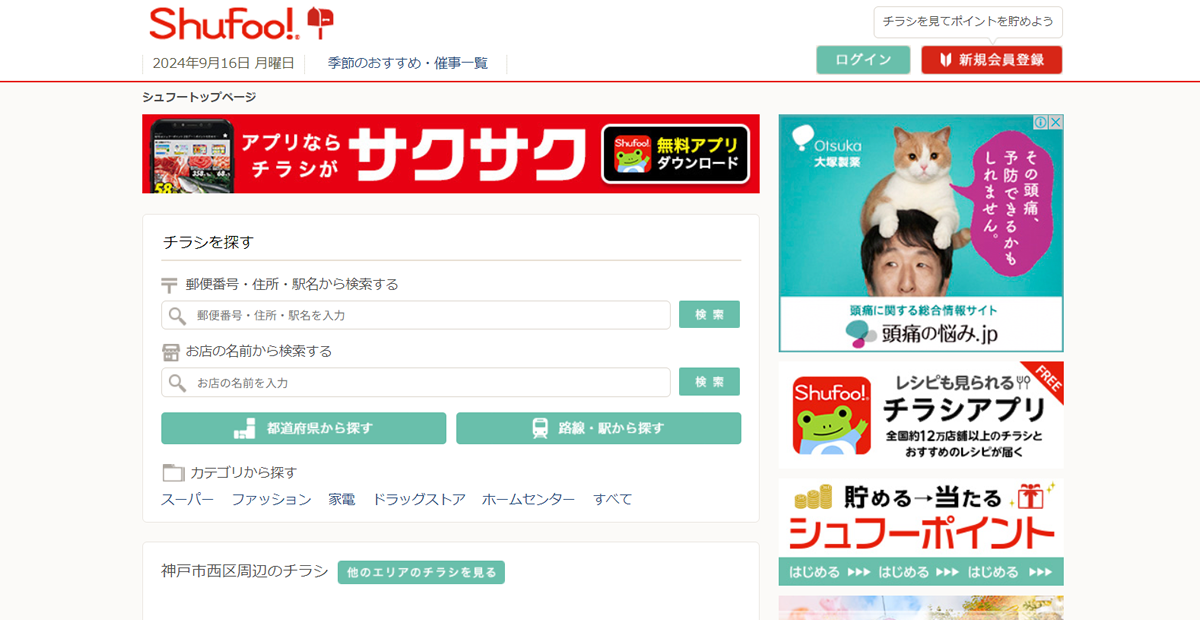Click the チラシを探す heading

point(208,242)
